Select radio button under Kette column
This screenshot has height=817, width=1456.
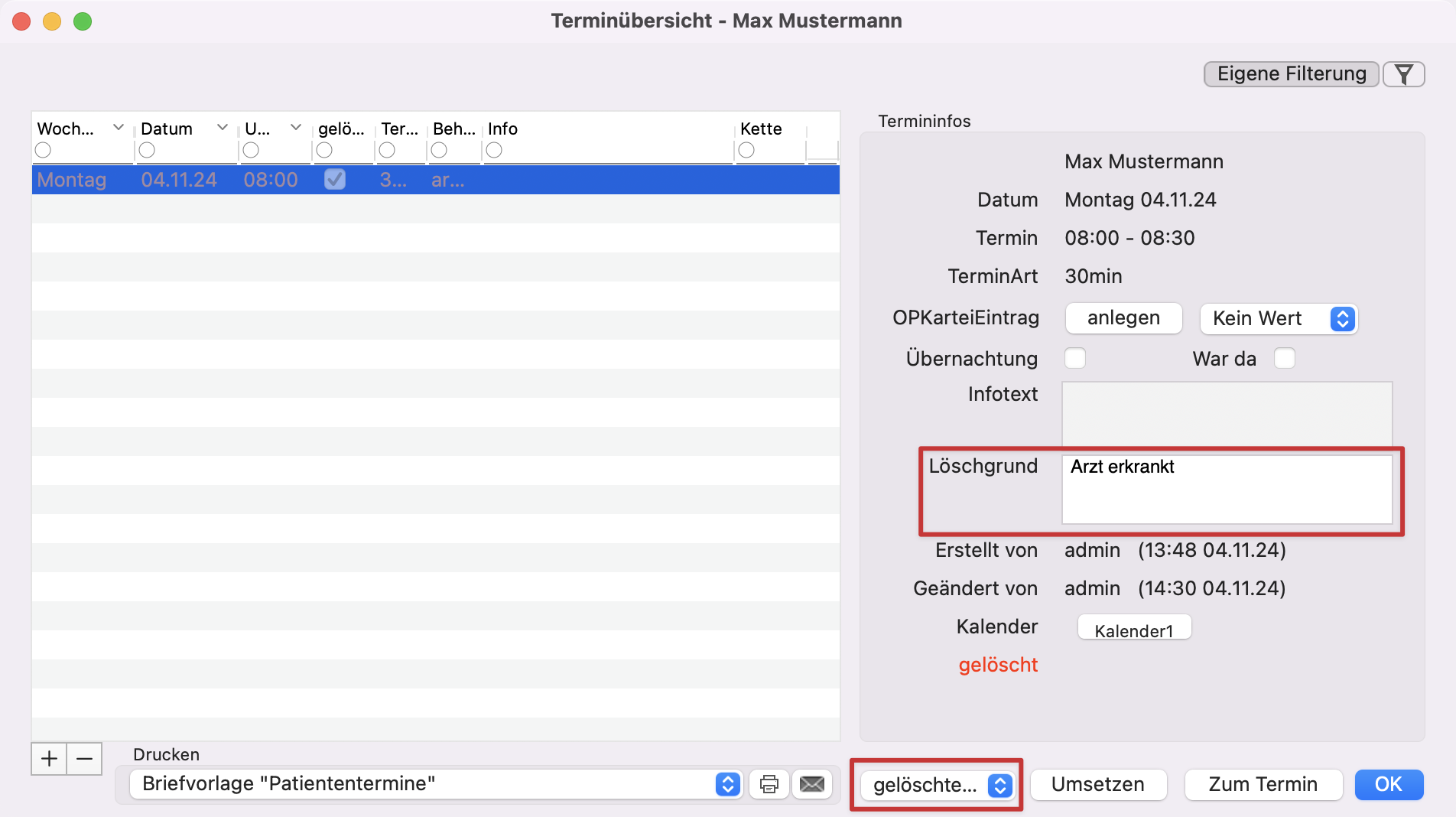[746, 151]
